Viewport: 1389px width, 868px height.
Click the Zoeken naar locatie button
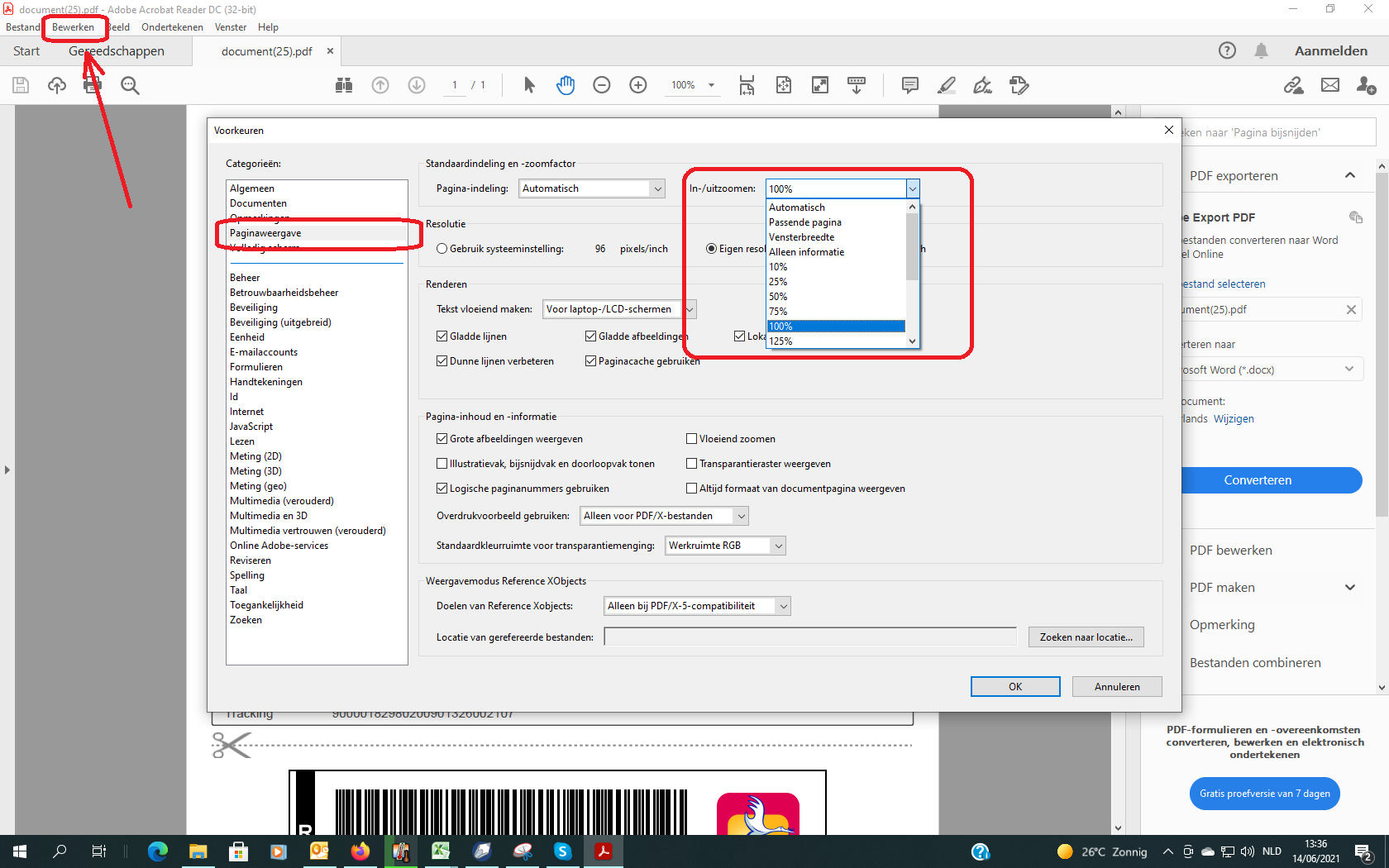[x=1086, y=637]
